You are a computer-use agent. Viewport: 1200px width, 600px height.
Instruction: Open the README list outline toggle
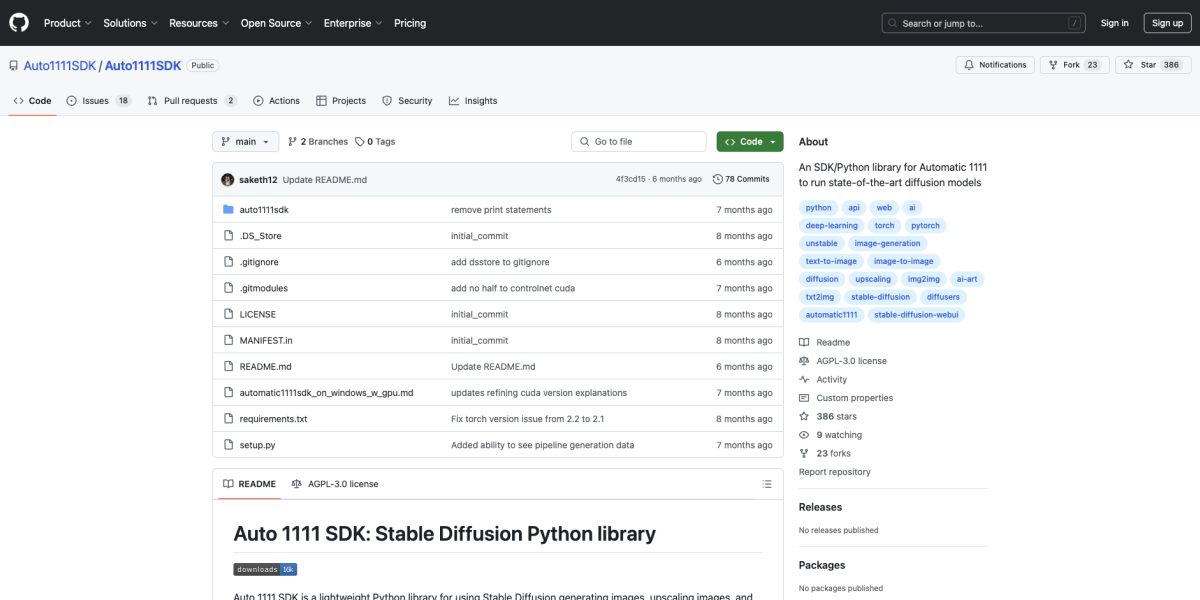click(x=767, y=484)
